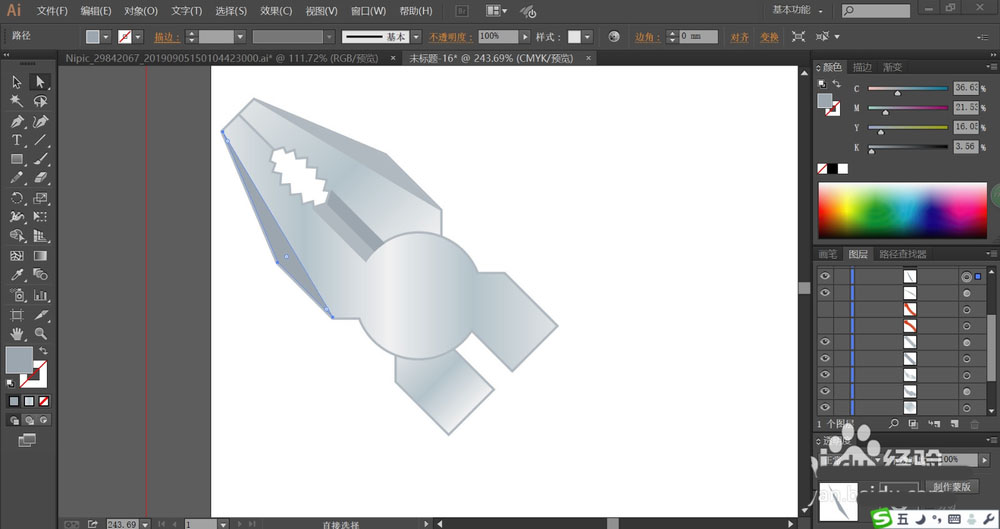Switch to 渐变 panel tab
1000x529 pixels.
(892, 67)
